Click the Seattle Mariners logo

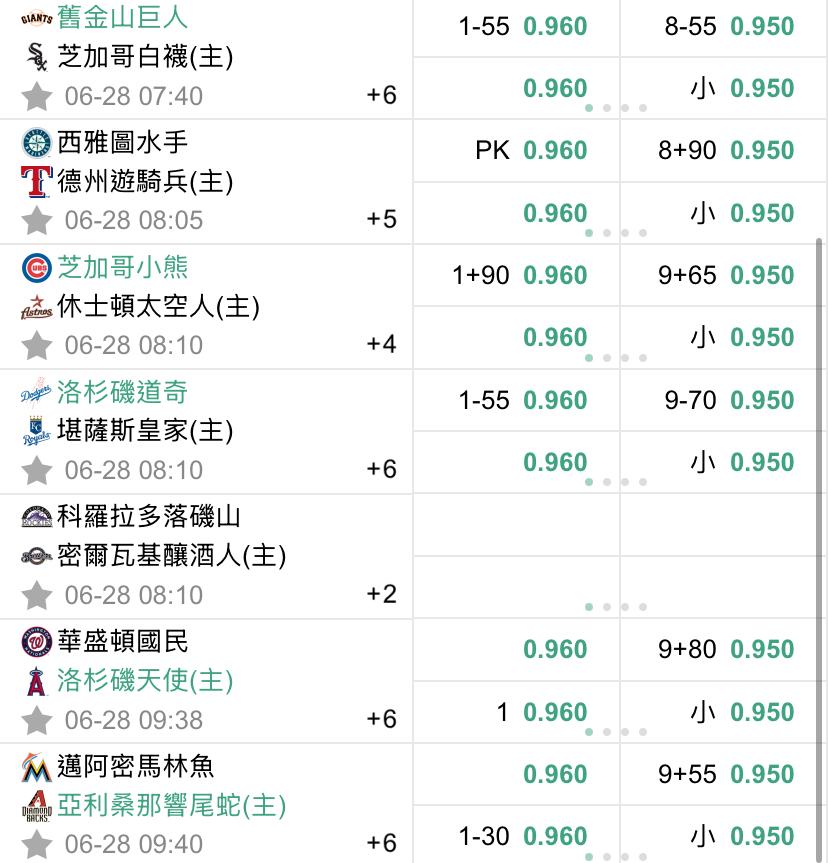click(x=37, y=143)
